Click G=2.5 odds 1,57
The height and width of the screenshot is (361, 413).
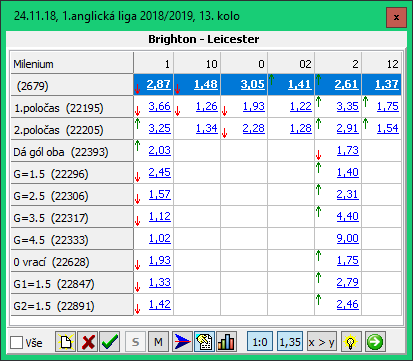[160, 194]
